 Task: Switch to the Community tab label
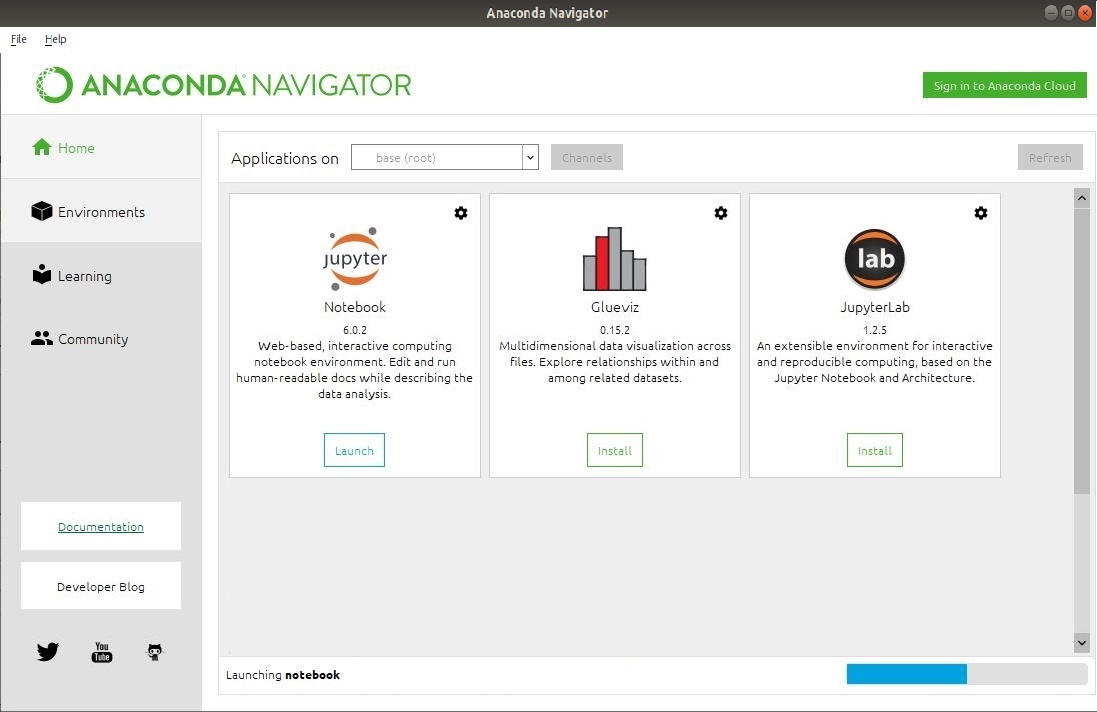[x=93, y=339]
